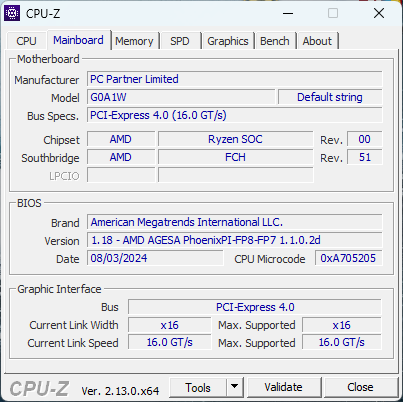This screenshot has width=403, height=402.
Task: Click the 'Motherboard' group title
Action: (x=48, y=59)
